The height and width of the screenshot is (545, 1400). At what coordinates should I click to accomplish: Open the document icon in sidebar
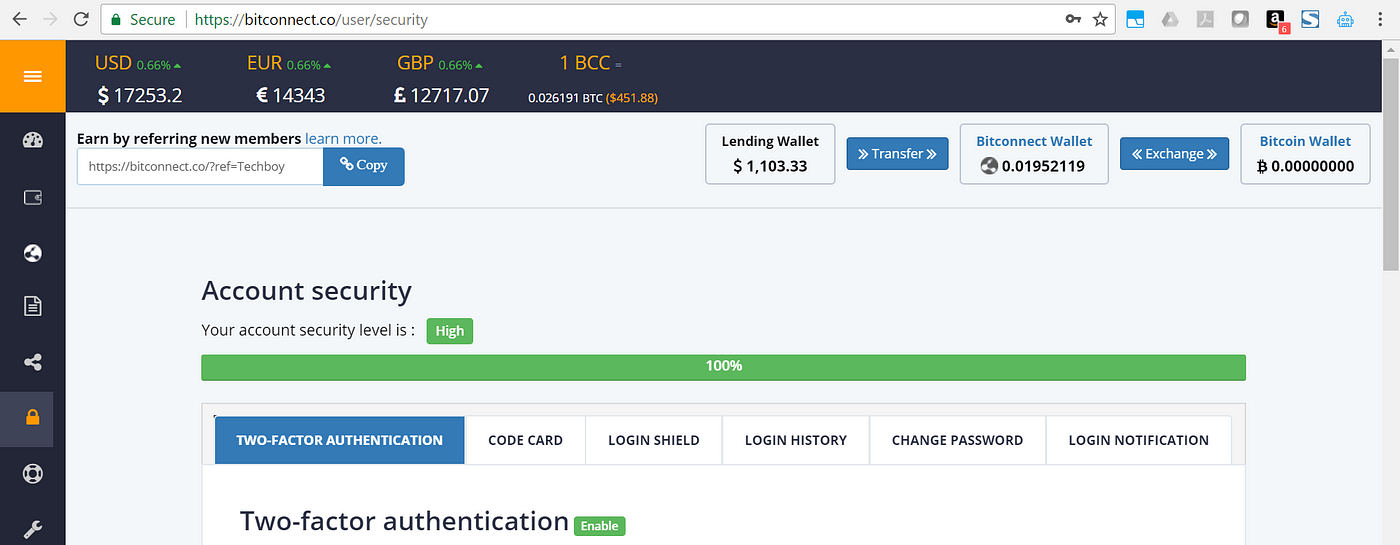coord(32,306)
